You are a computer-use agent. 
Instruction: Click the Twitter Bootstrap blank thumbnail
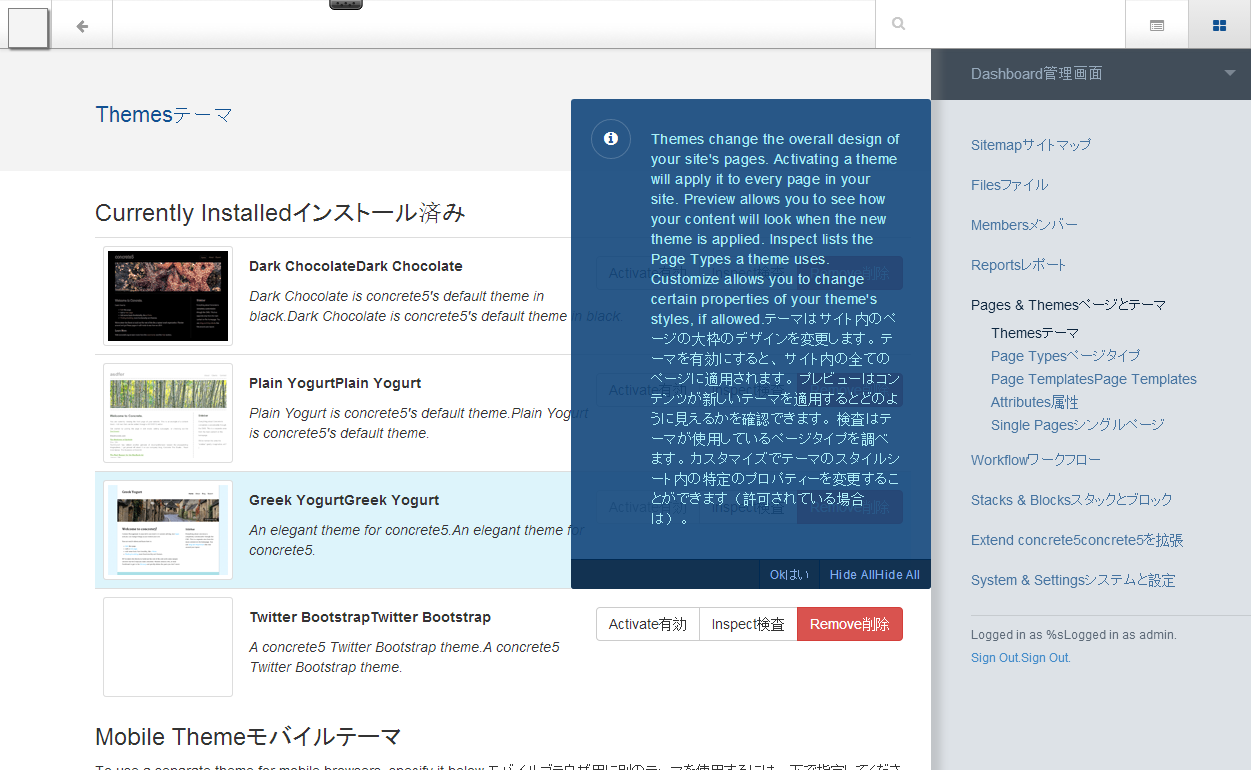pyautogui.click(x=168, y=647)
